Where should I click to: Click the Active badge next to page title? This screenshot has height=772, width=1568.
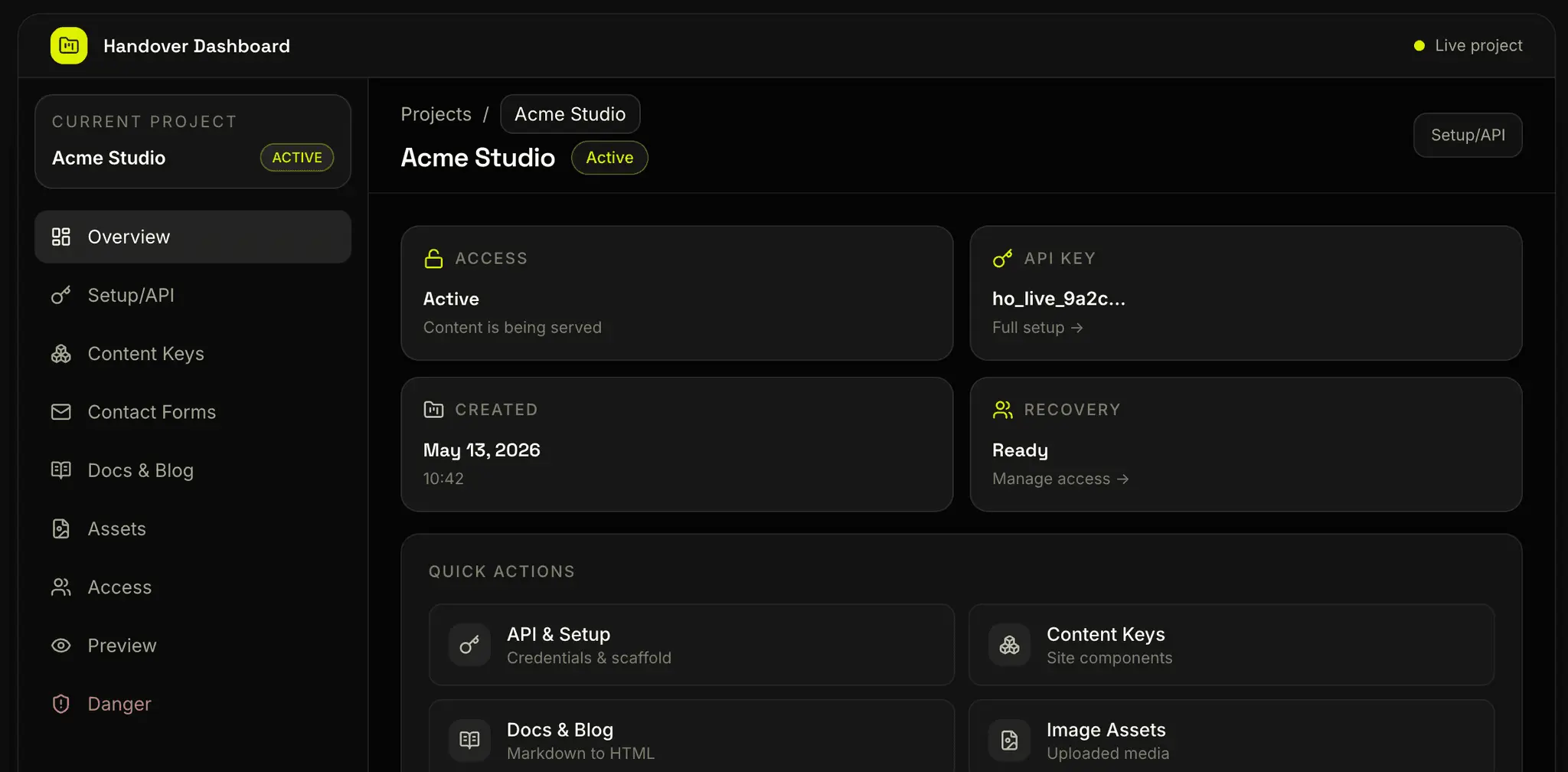point(609,158)
